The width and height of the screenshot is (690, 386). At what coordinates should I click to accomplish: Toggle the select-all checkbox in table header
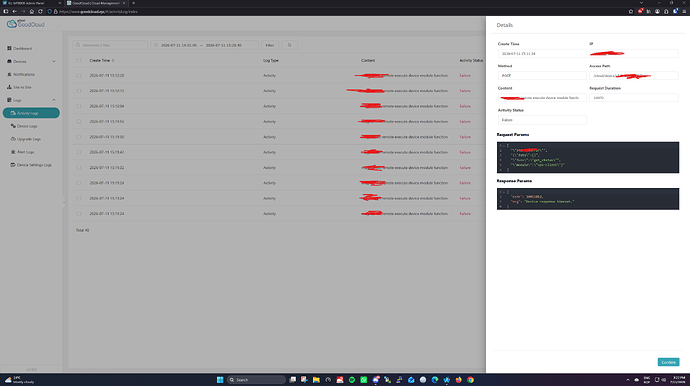79,60
